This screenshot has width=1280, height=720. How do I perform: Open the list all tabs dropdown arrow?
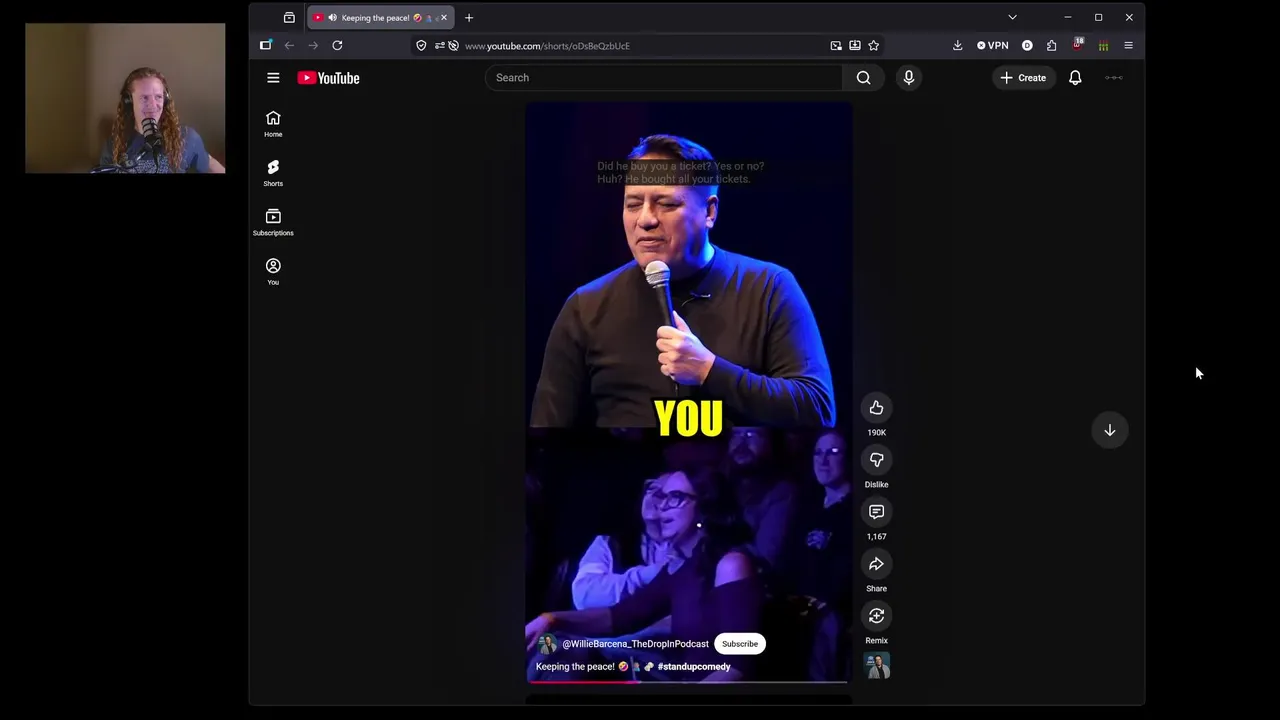(x=1012, y=17)
